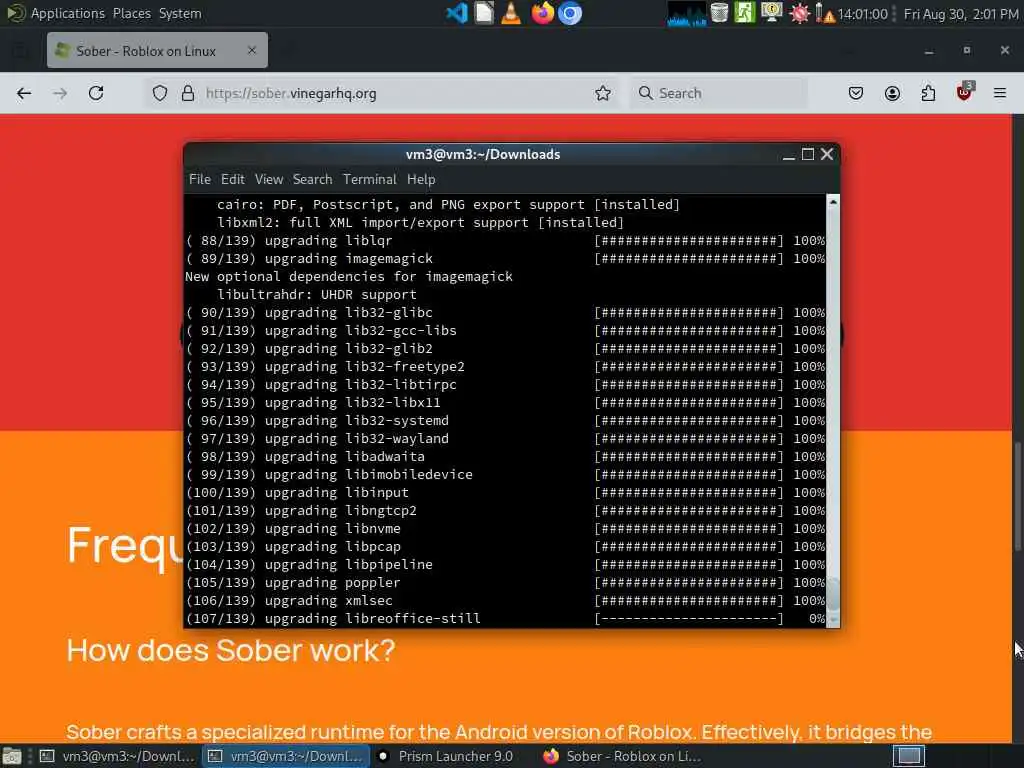Open the System menu
The image size is (1024, 768).
[180, 13]
